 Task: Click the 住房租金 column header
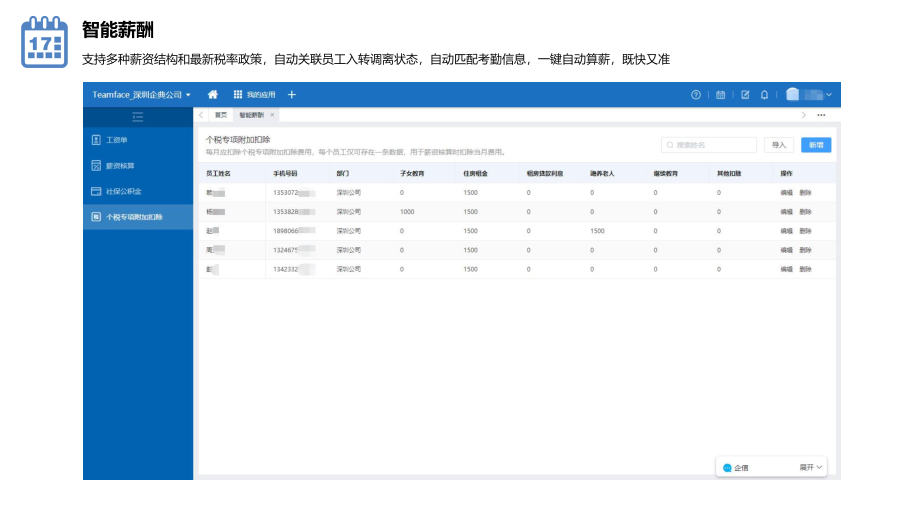[x=475, y=173]
